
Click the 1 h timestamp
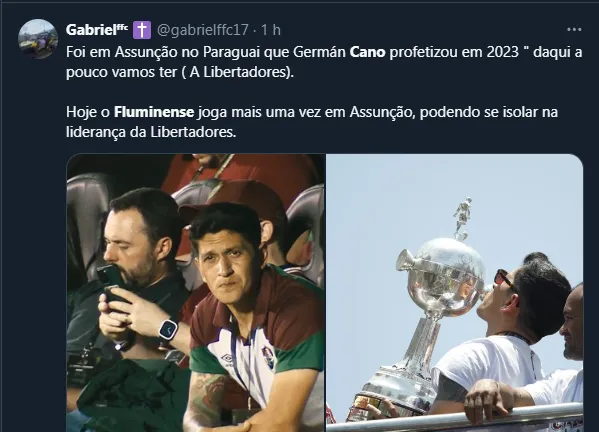[x=270, y=30]
